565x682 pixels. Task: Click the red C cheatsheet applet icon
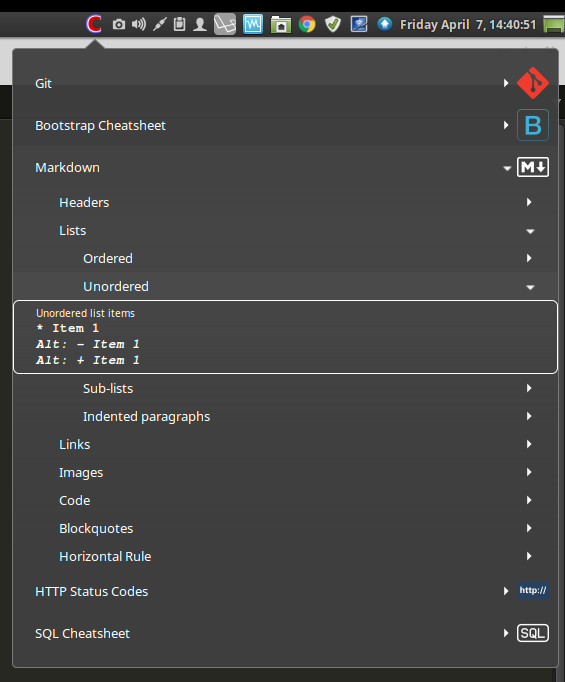pyautogui.click(x=94, y=24)
